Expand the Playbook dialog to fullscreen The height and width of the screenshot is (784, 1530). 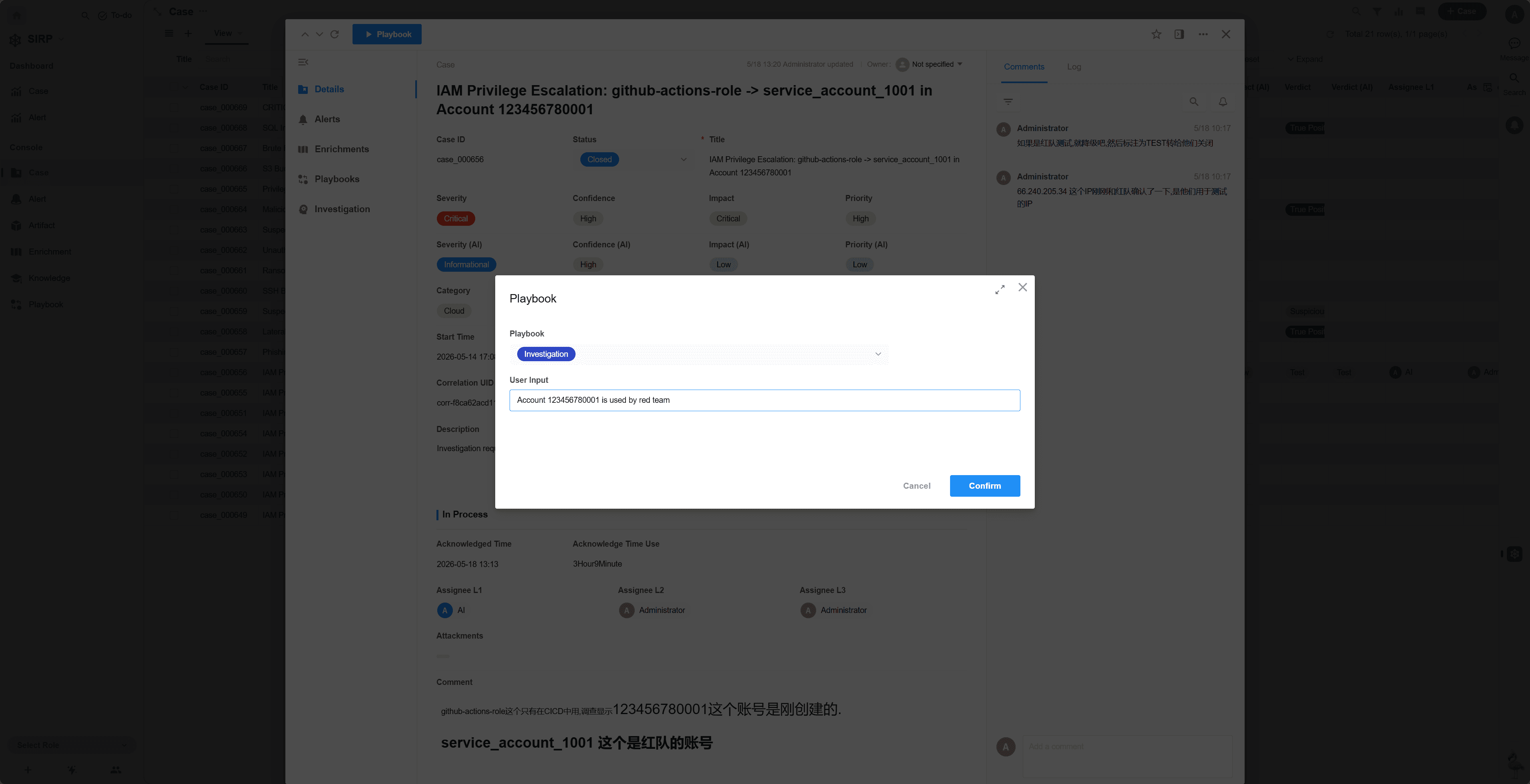pyautogui.click(x=1000, y=289)
